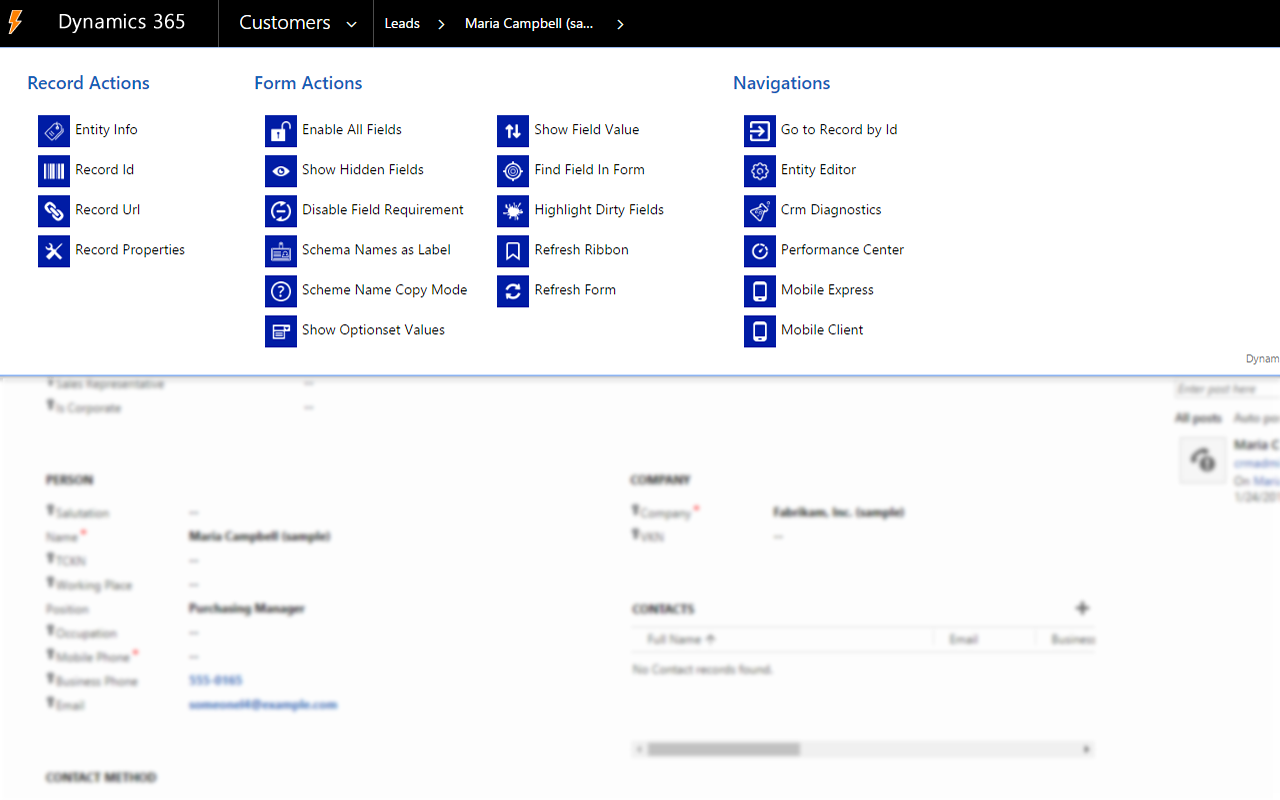1280x800 pixels.
Task: Click the Enable All Fields unlock icon
Action: (x=281, y=131)
